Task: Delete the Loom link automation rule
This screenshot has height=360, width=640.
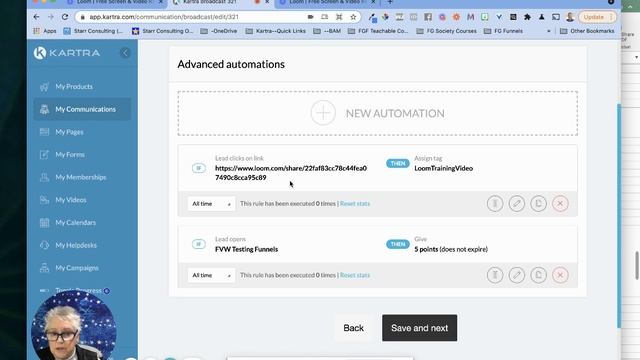Action: pyautogui.click(x=560, y=203)
